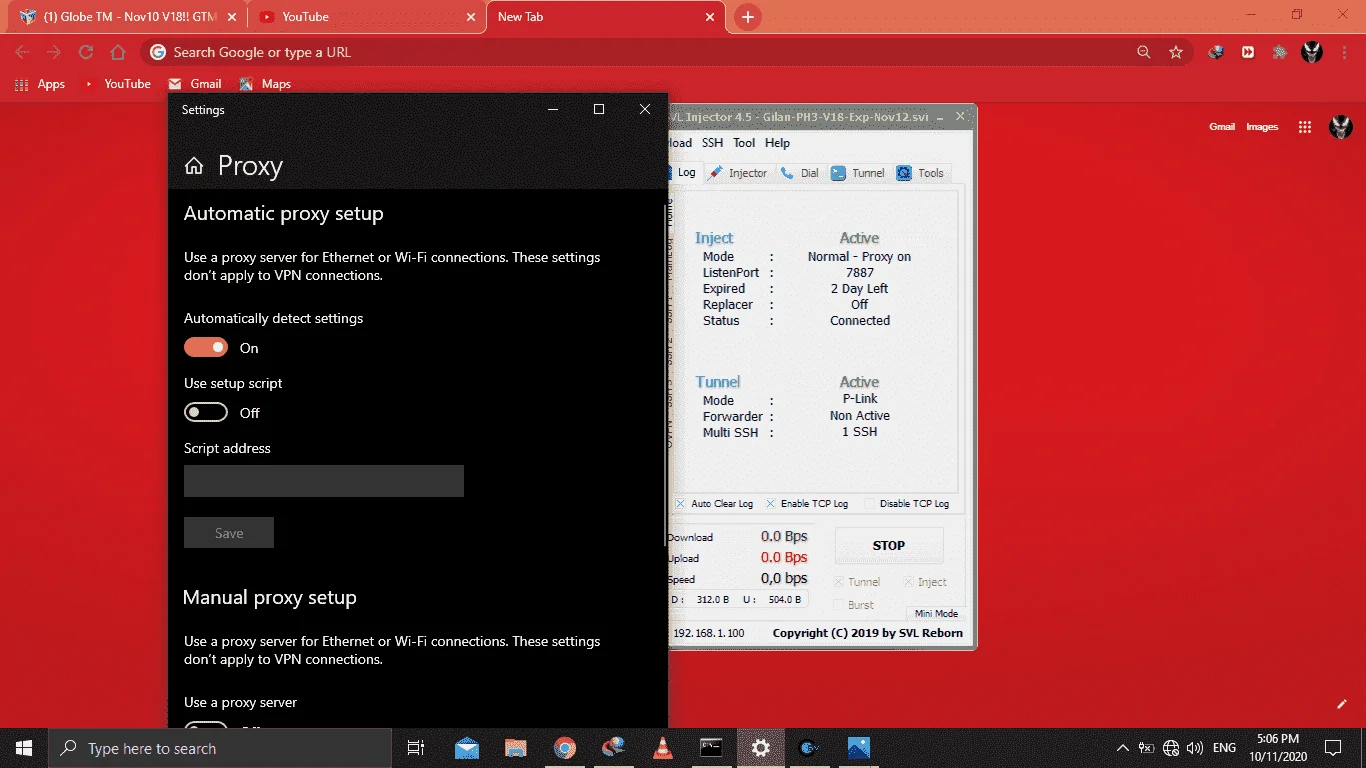
Task: Click ENG language indicator in tray
Action: [x=1224, y=748]
